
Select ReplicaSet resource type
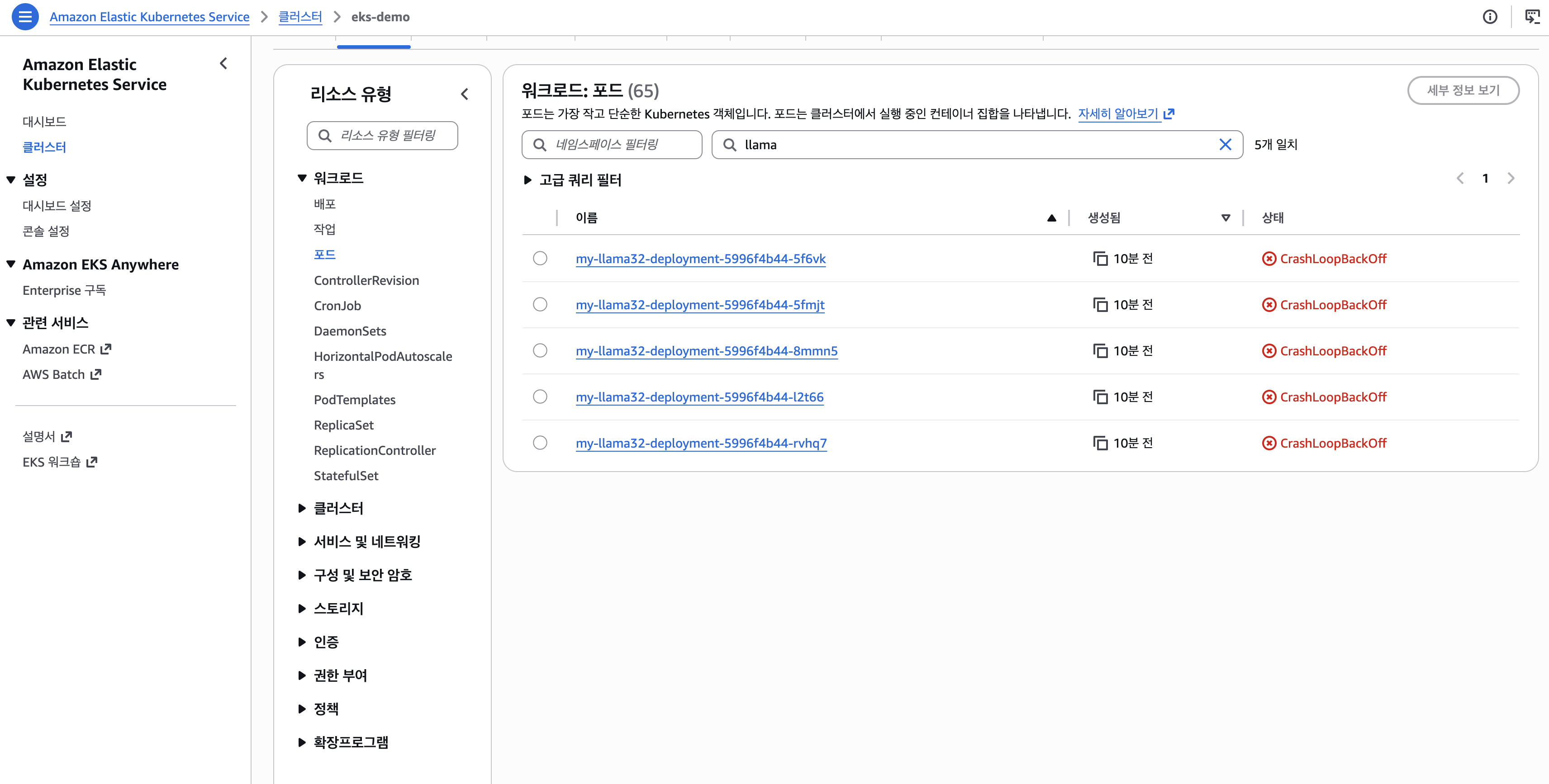pyautogui.click(x=343, y=425)
